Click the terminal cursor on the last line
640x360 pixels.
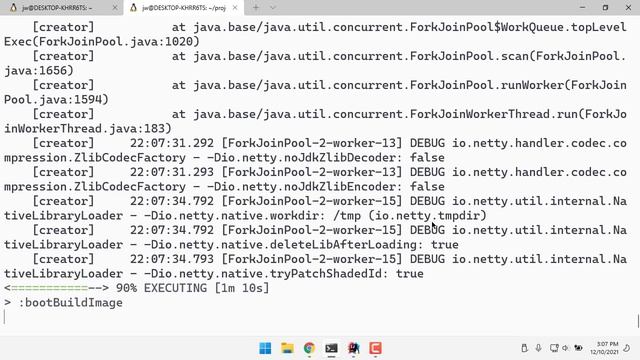click(x=4, y=317)
